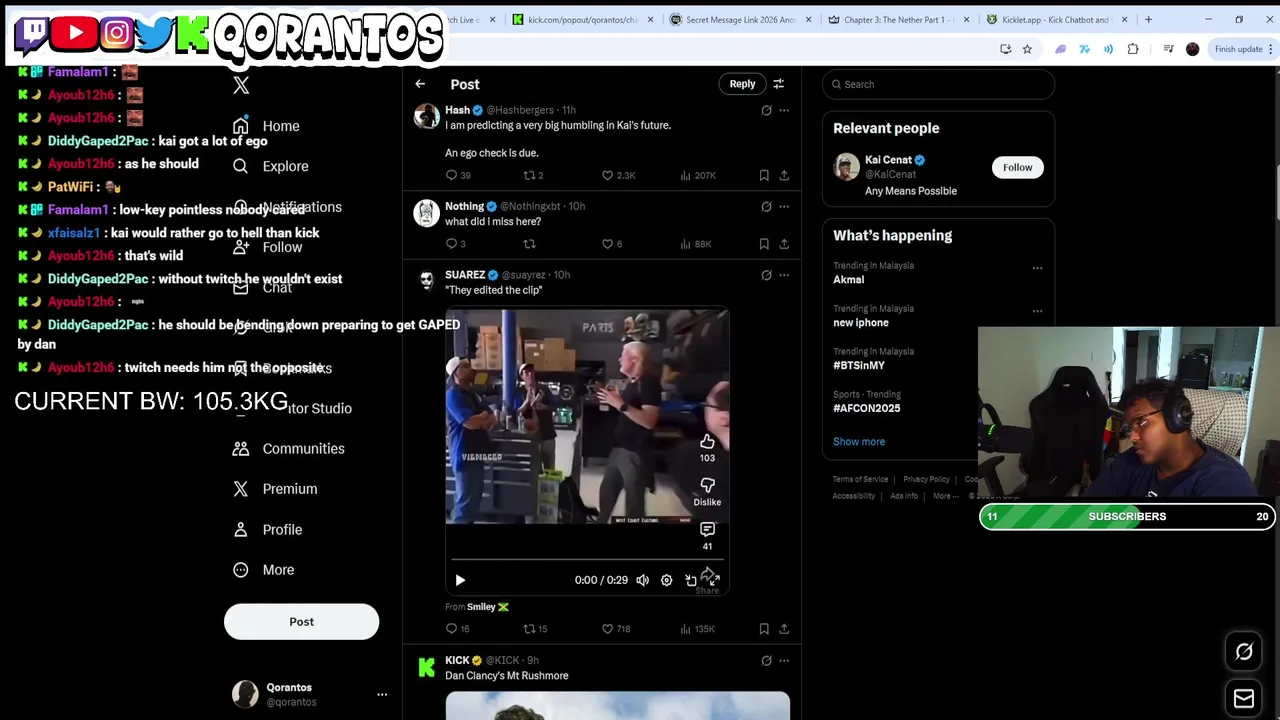Open video comments icon showing 41
The width and height of the screenshot is (1280, 720).
point(707,529)
